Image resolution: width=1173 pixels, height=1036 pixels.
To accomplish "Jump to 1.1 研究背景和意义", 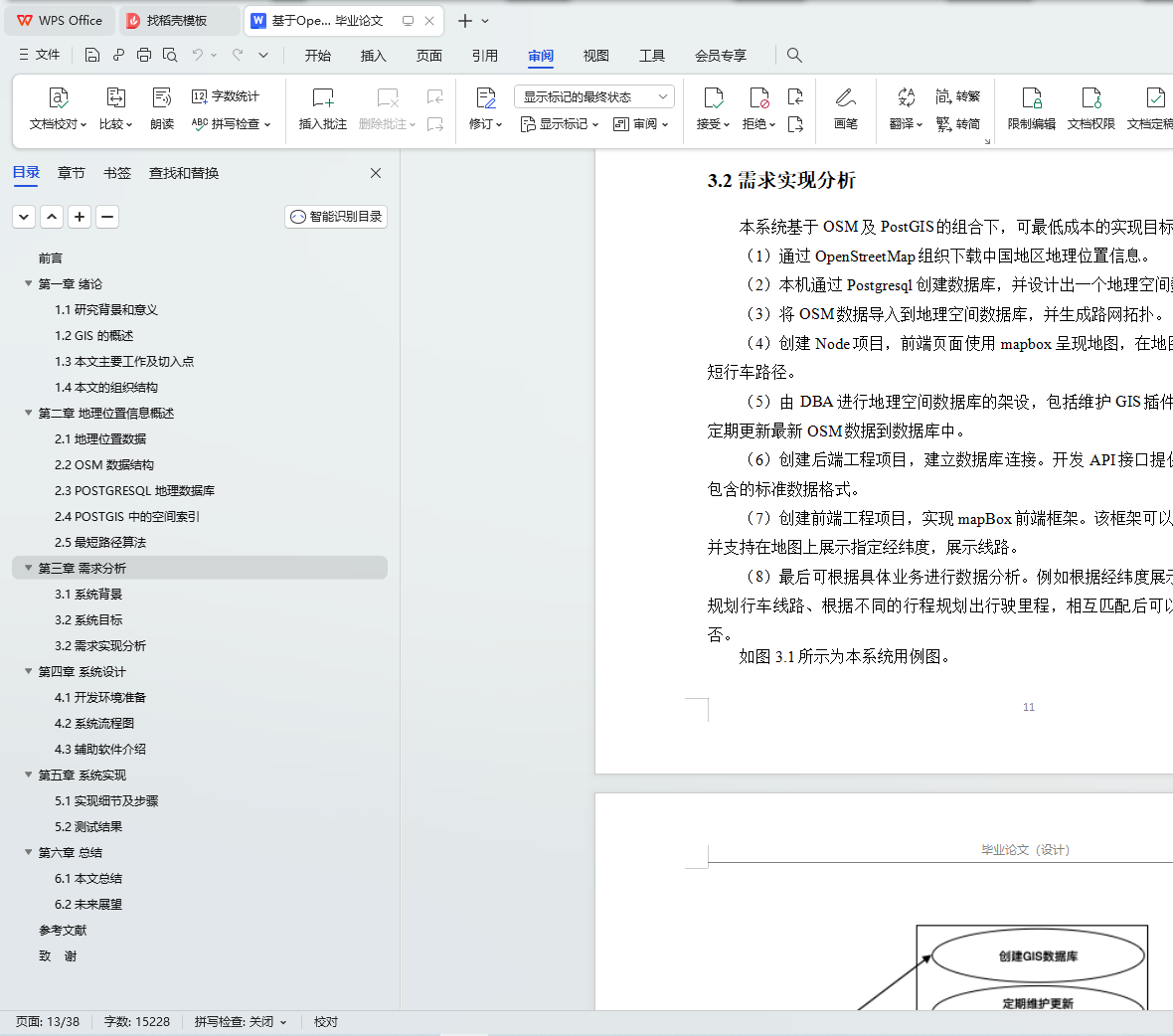I will (106, 309).
